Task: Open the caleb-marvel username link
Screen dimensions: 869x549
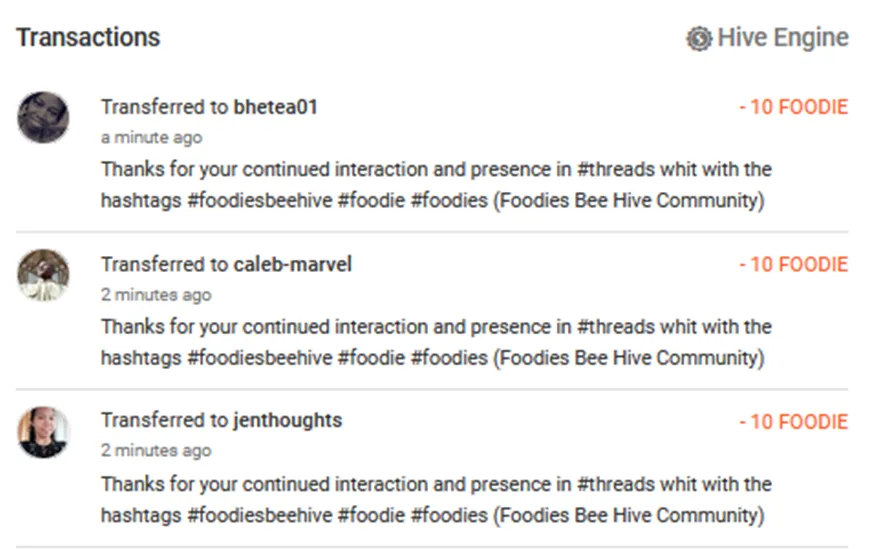Action: pyautogui.click(x=292, y=264)
